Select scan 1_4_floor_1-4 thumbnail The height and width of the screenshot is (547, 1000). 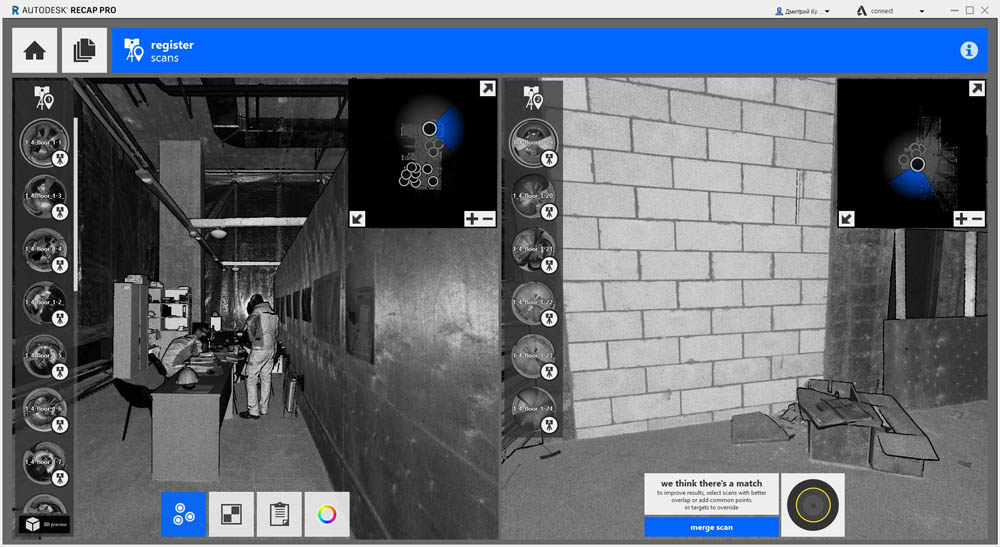tap(43, 249)
